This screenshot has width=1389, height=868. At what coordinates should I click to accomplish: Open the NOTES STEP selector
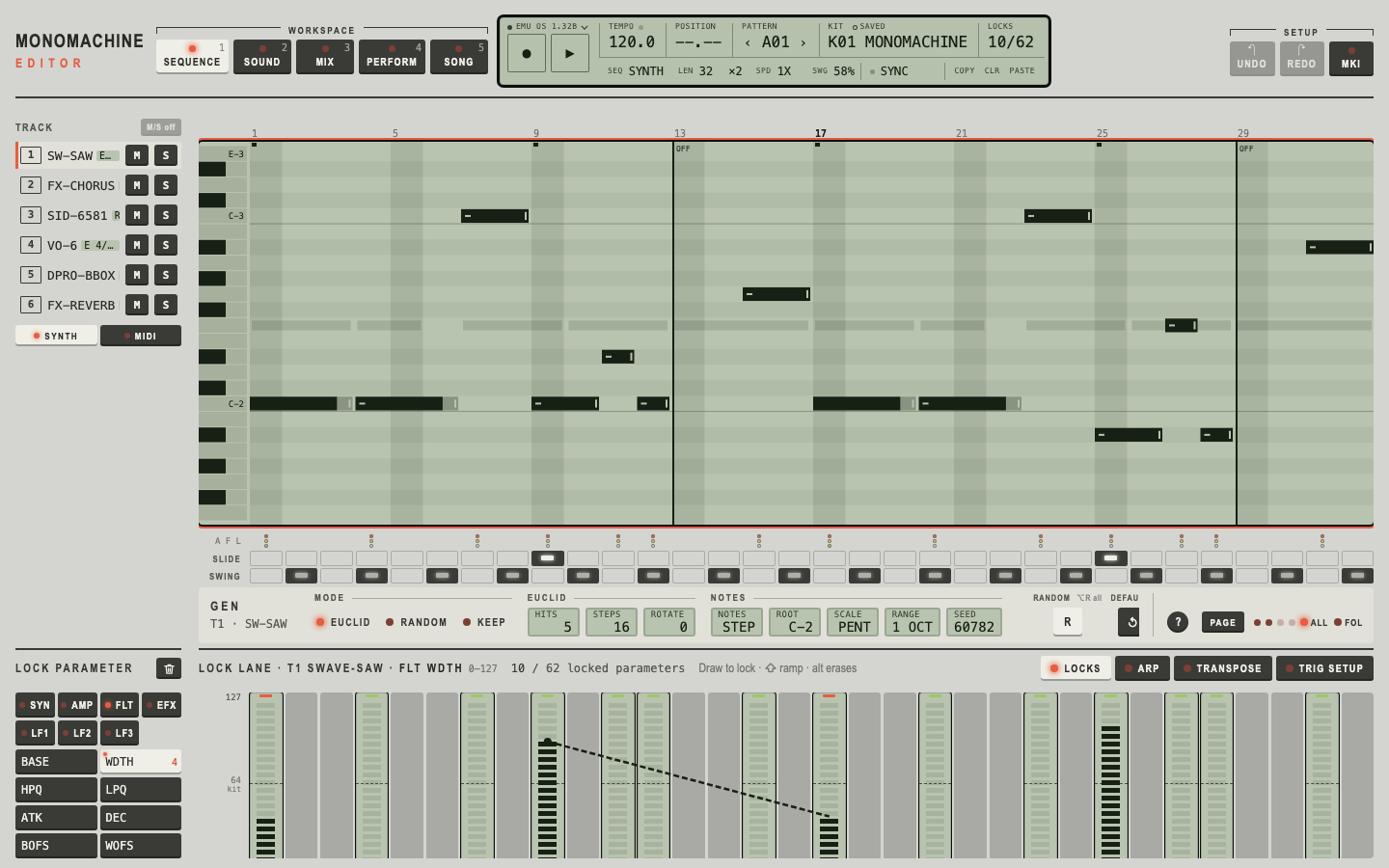click(x=737, y=622)
